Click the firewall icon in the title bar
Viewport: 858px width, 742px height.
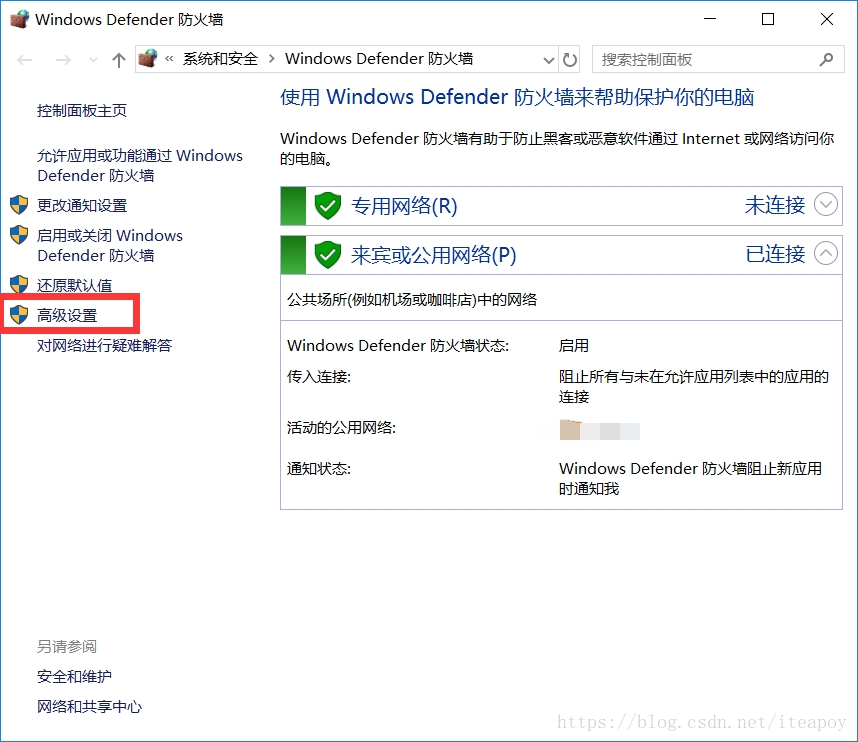click(x=20, y=19)
